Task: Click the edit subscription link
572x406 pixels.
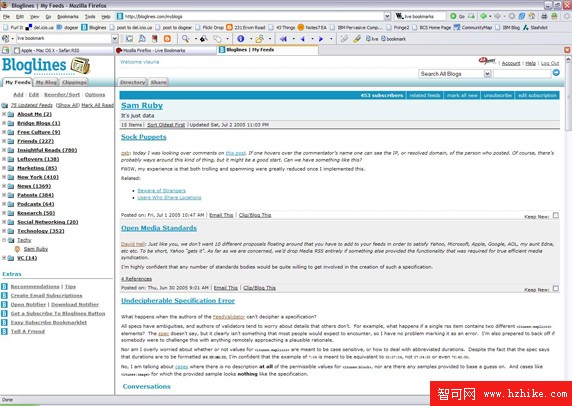Action: [537, 95]
